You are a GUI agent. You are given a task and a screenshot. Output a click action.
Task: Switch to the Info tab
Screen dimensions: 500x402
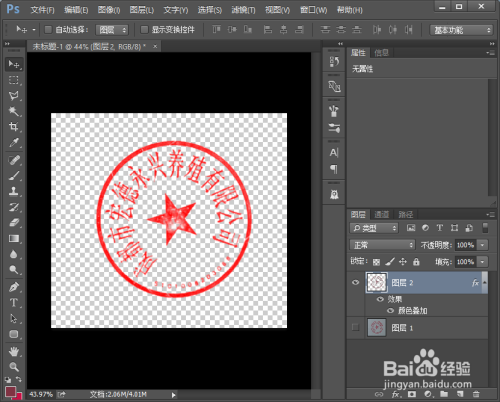pos(381,53)
